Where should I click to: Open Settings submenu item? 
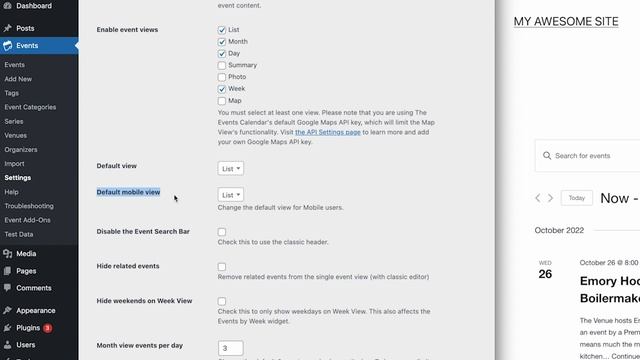coord(18,178)
